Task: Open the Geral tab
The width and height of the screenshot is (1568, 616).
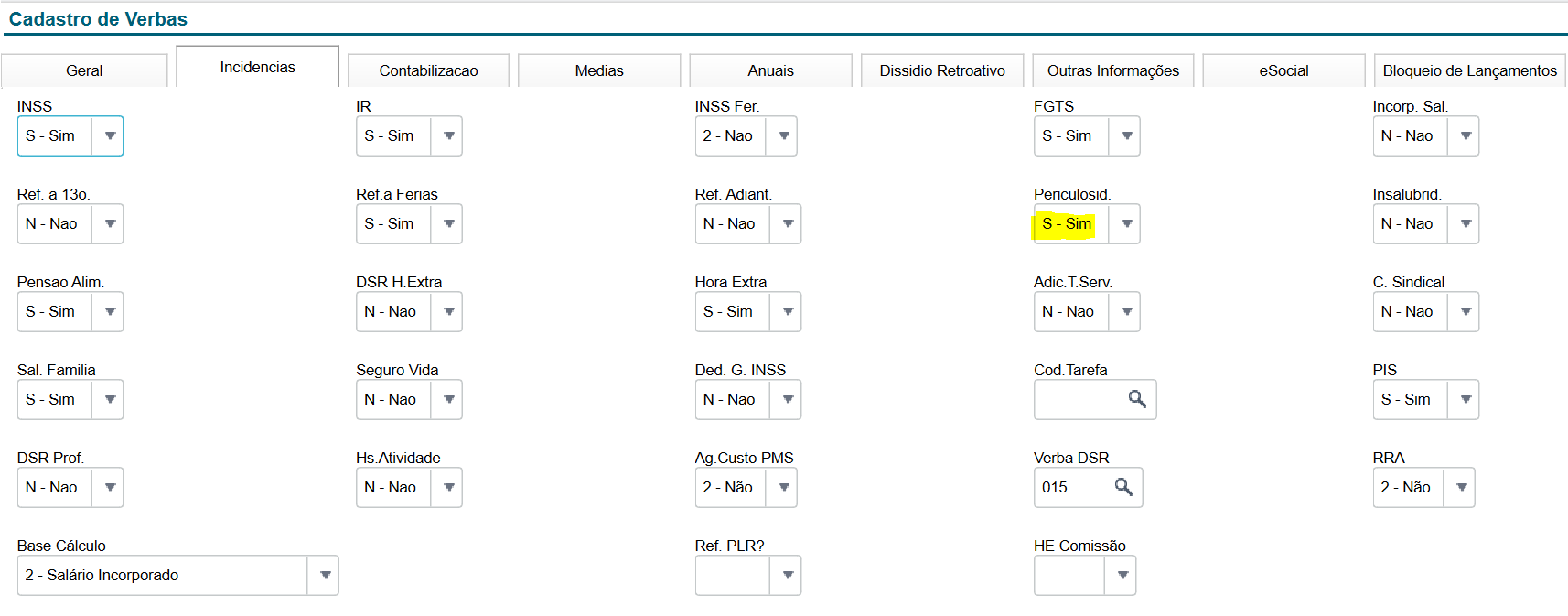Action: (x=84, y=70)
